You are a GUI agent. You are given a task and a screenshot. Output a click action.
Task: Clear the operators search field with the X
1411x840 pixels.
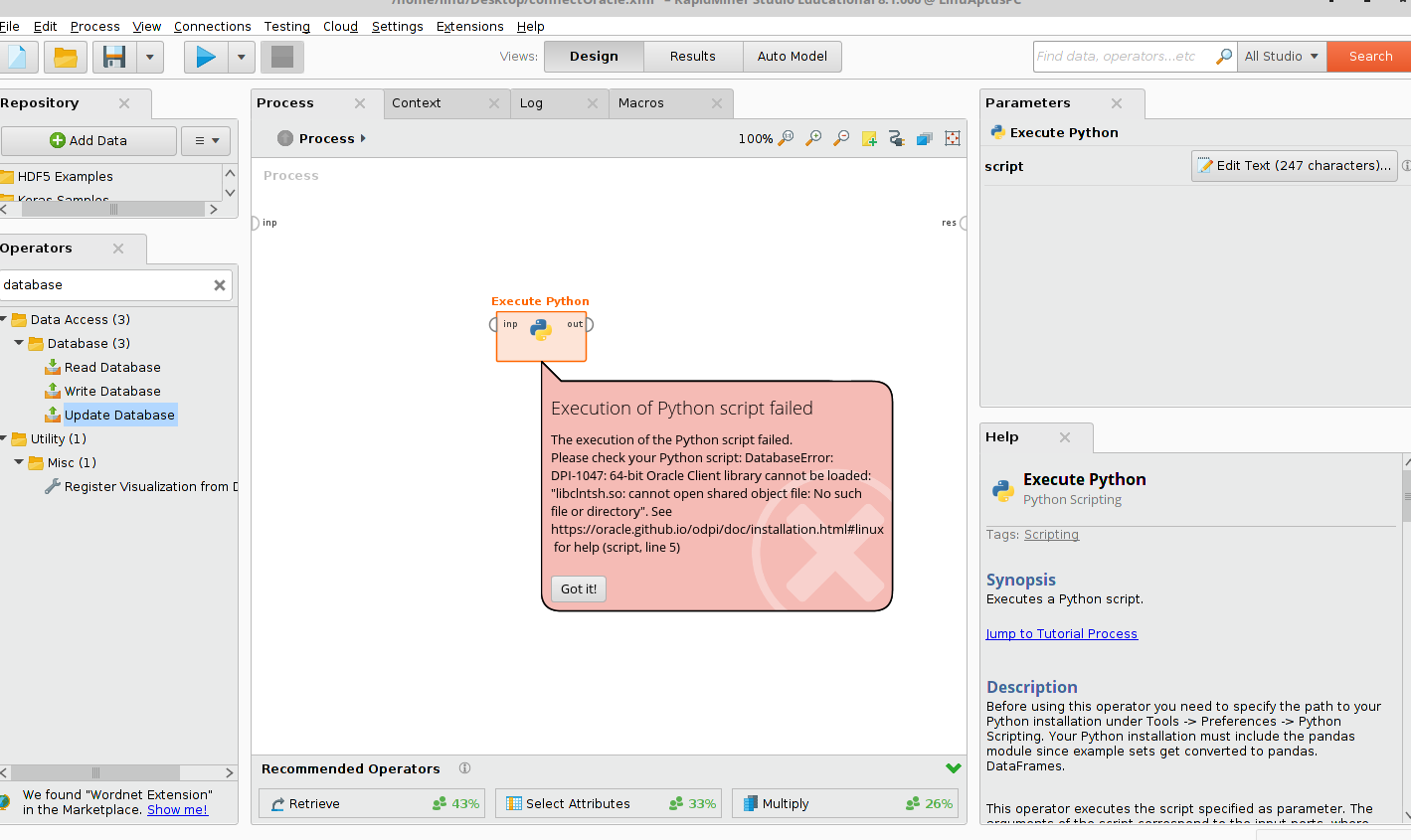pos(220,285)
